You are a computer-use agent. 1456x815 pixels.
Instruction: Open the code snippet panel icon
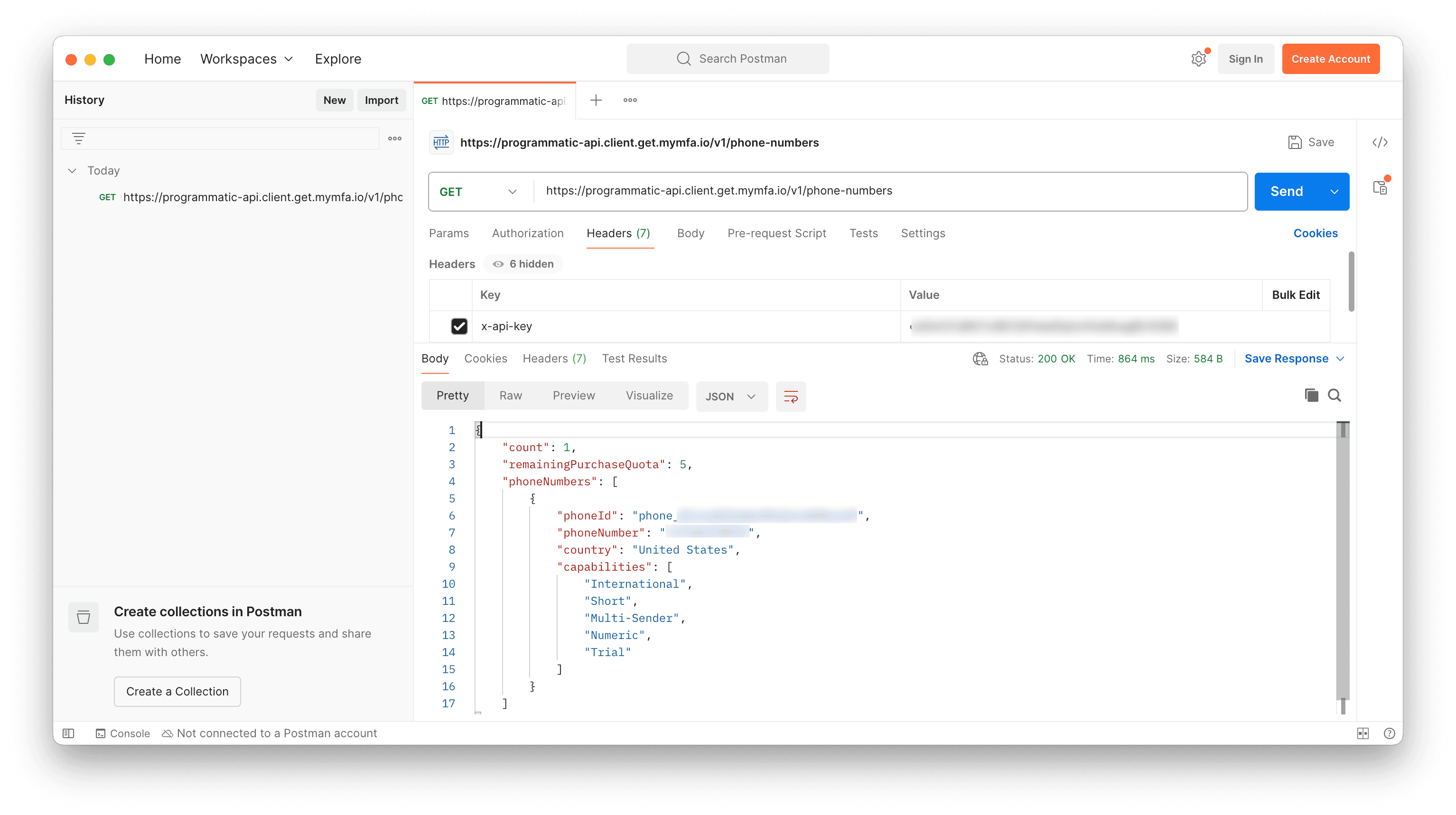1380,142
